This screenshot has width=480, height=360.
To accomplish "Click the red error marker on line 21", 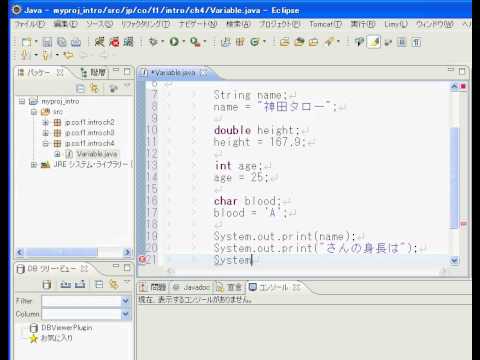I will tap(142, 259).
